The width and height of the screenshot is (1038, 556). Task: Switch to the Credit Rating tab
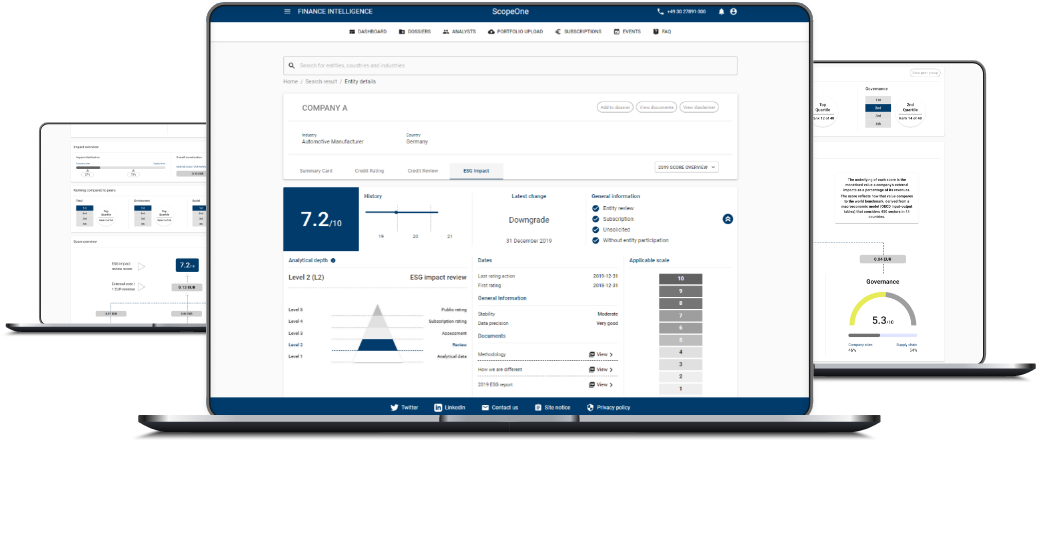[369, 171]
